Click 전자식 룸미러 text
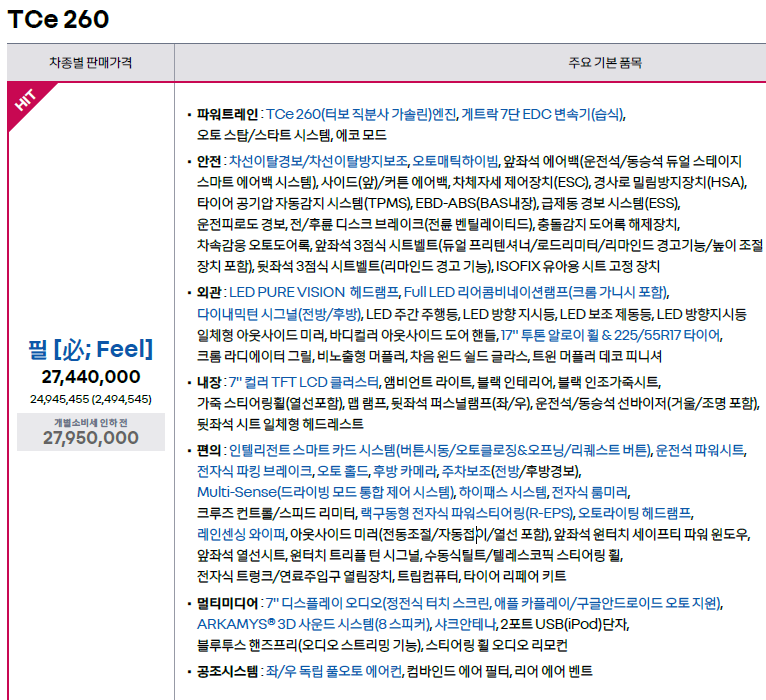 pos(590,492)
